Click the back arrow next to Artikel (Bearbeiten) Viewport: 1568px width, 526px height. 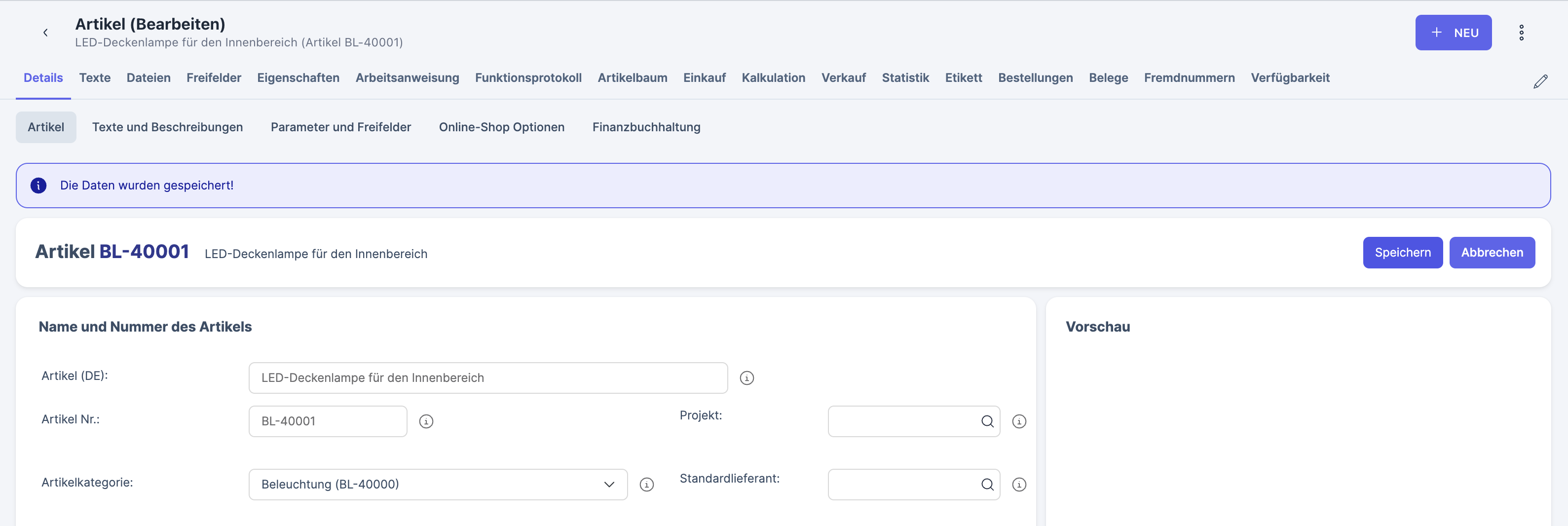point(45,33)
